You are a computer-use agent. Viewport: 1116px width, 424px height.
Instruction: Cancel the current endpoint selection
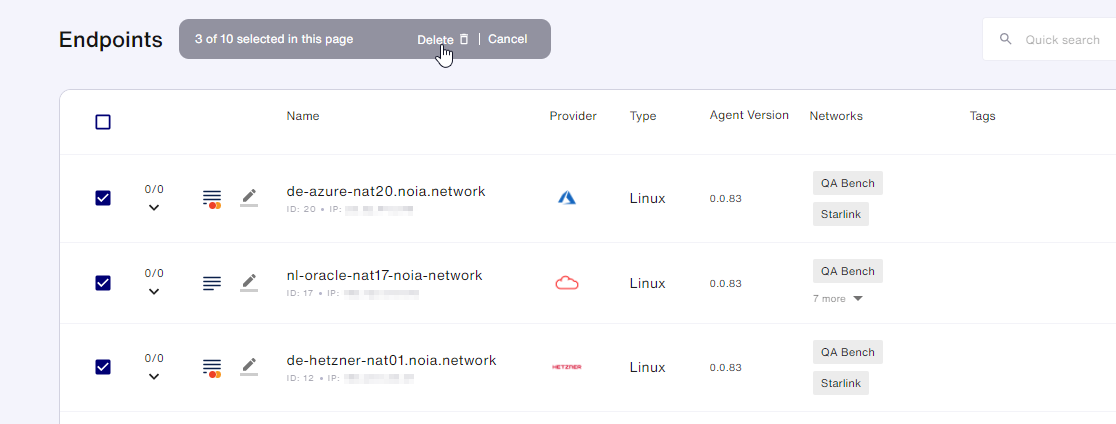click(507, 39)
